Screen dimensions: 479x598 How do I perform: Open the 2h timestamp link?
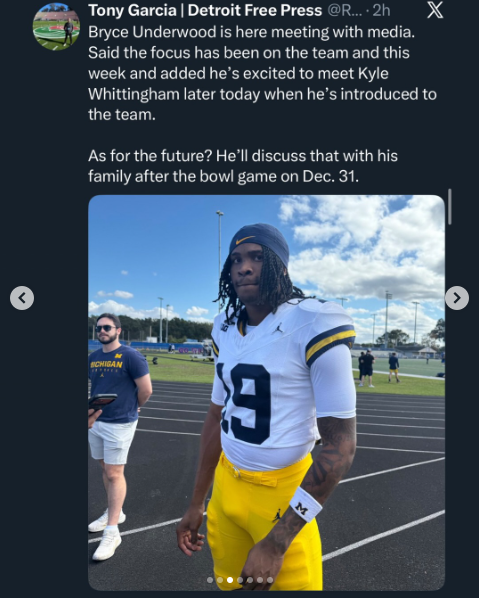coord(381,11)
